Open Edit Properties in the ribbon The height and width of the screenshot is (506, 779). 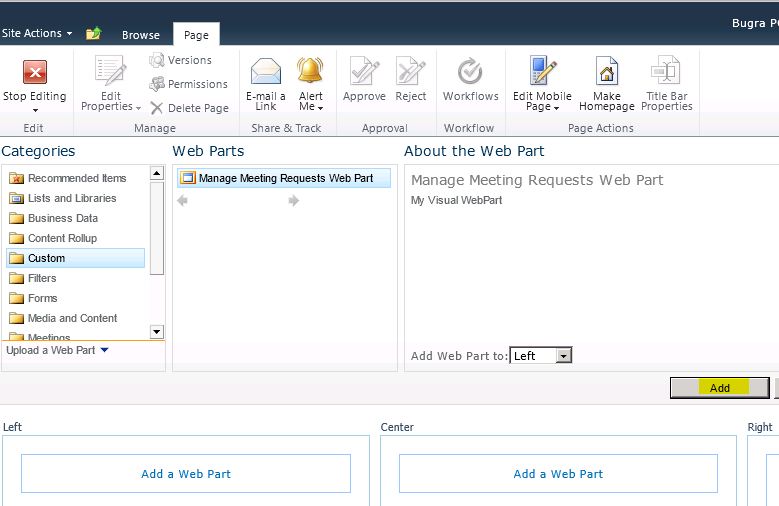pos(109,73)
